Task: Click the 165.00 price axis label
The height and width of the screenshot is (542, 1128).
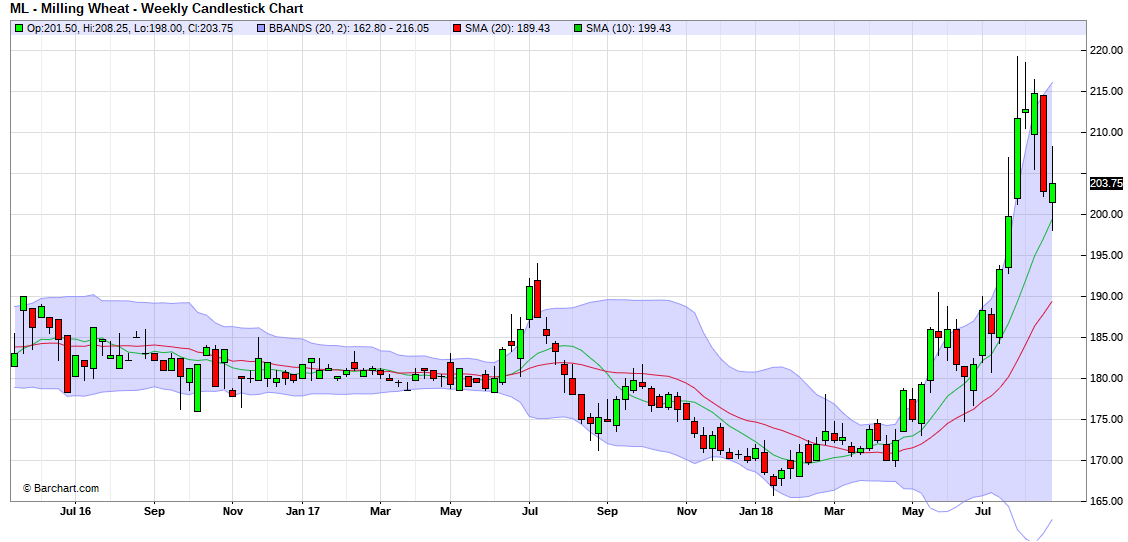Action: (1105, 501)
